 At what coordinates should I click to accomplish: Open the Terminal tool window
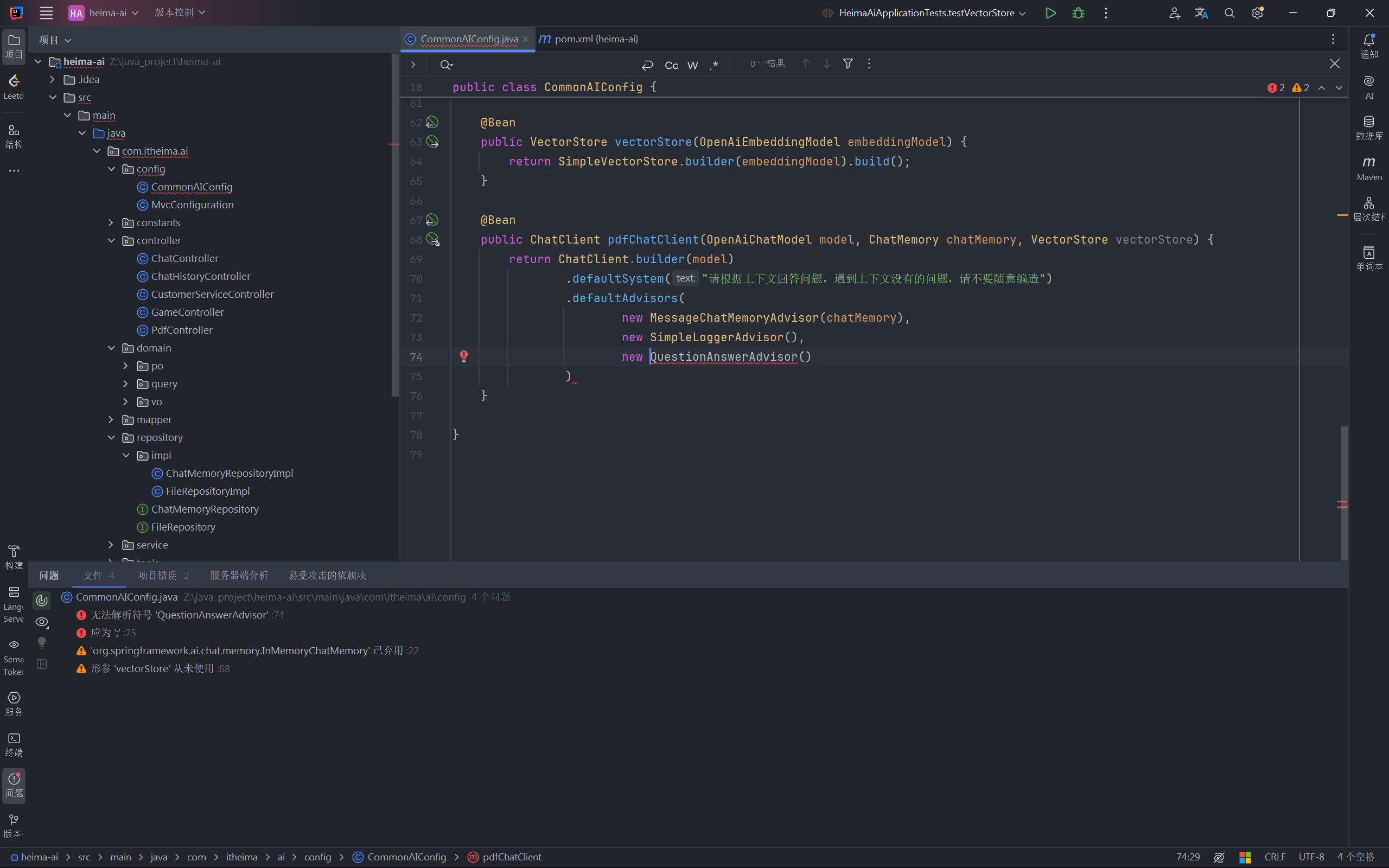[x=14, y=744]
